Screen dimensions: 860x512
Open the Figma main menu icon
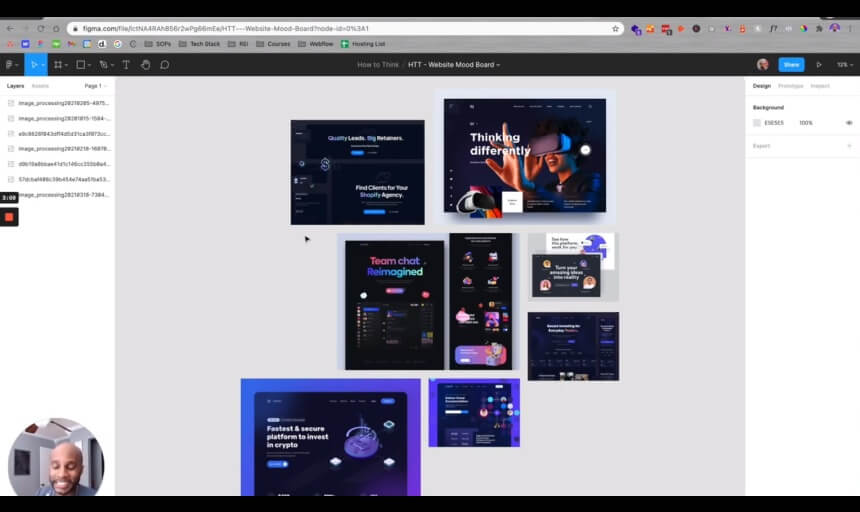9,65
